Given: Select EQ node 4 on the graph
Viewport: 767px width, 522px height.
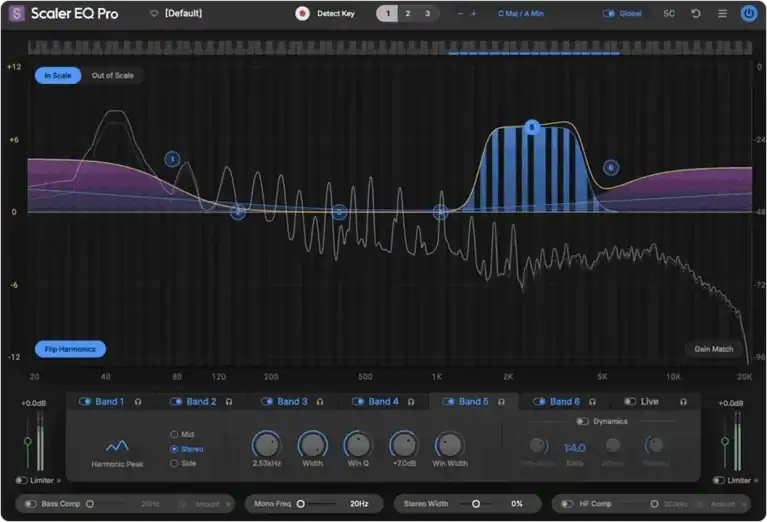Looking at the screenshot, I should pyautogui.click(x=441, y=212).
